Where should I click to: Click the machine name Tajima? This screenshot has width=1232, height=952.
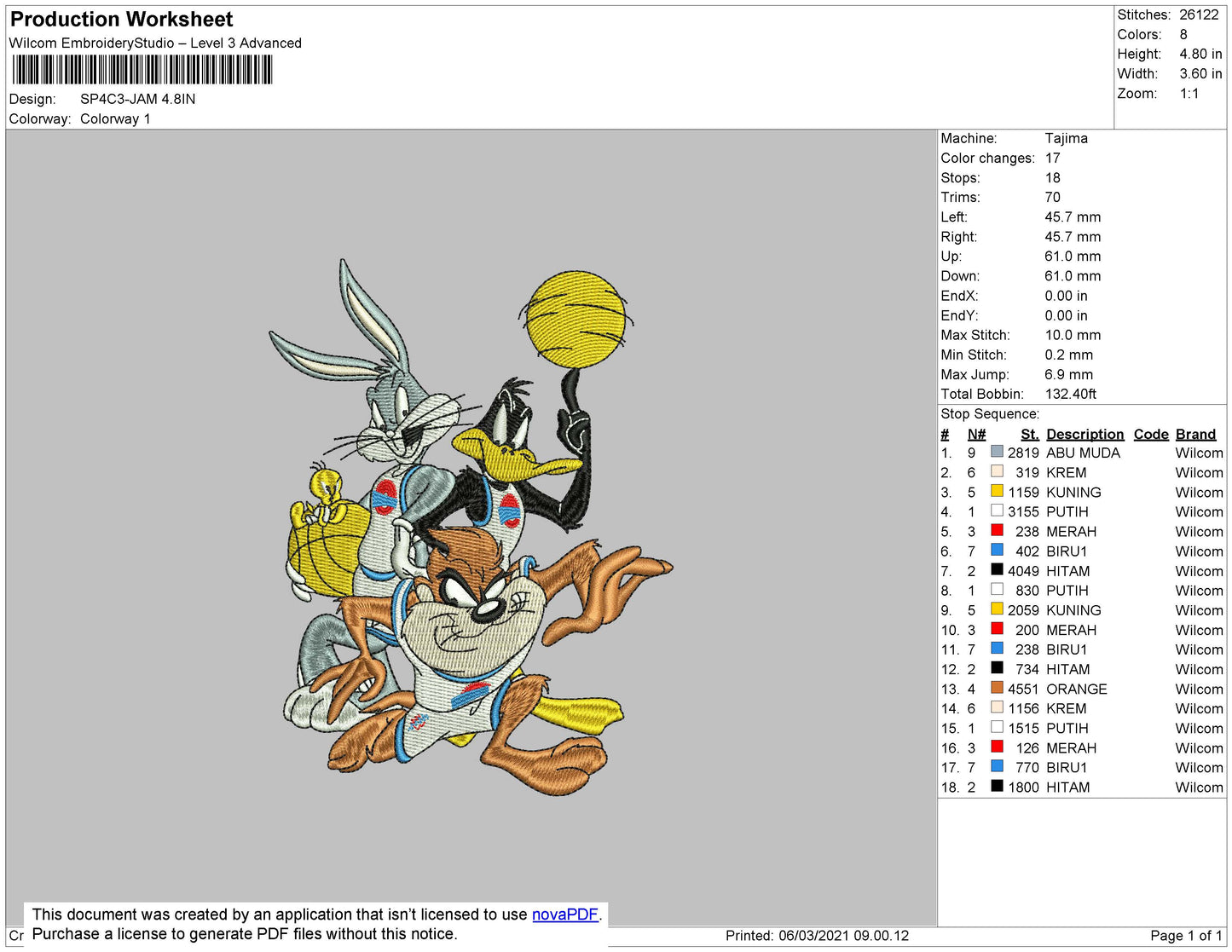click(x=1066, y=138)
